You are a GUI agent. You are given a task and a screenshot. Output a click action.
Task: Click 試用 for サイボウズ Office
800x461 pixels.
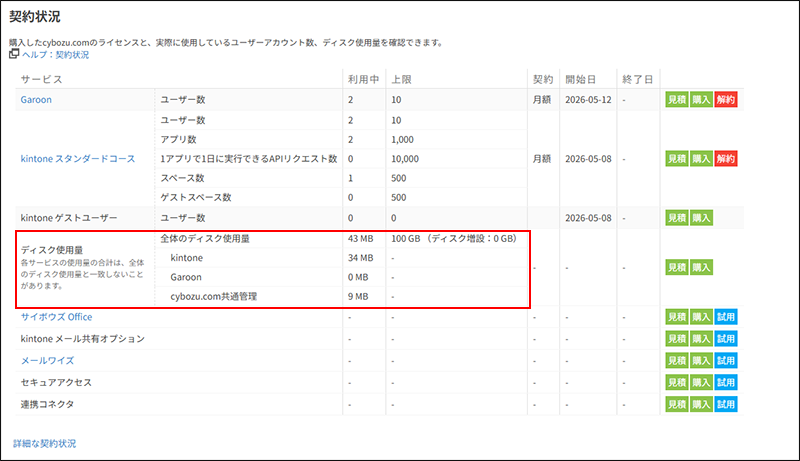(726, 317)
